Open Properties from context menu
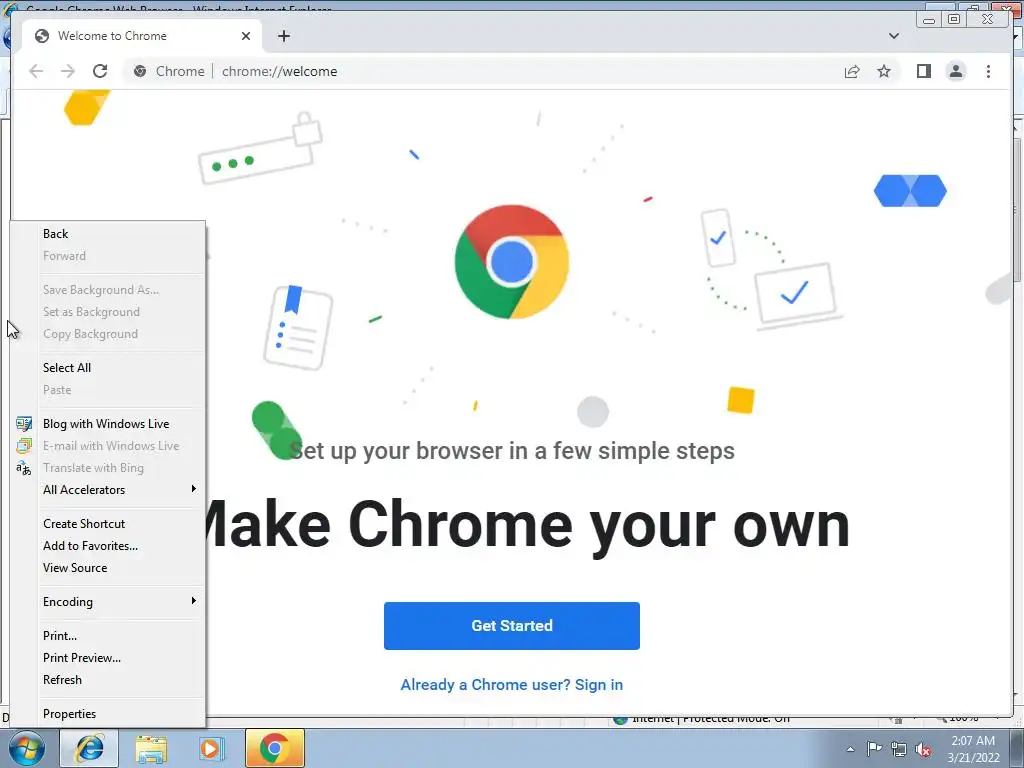The image size is (1024, 768). (x=107, y=714)
